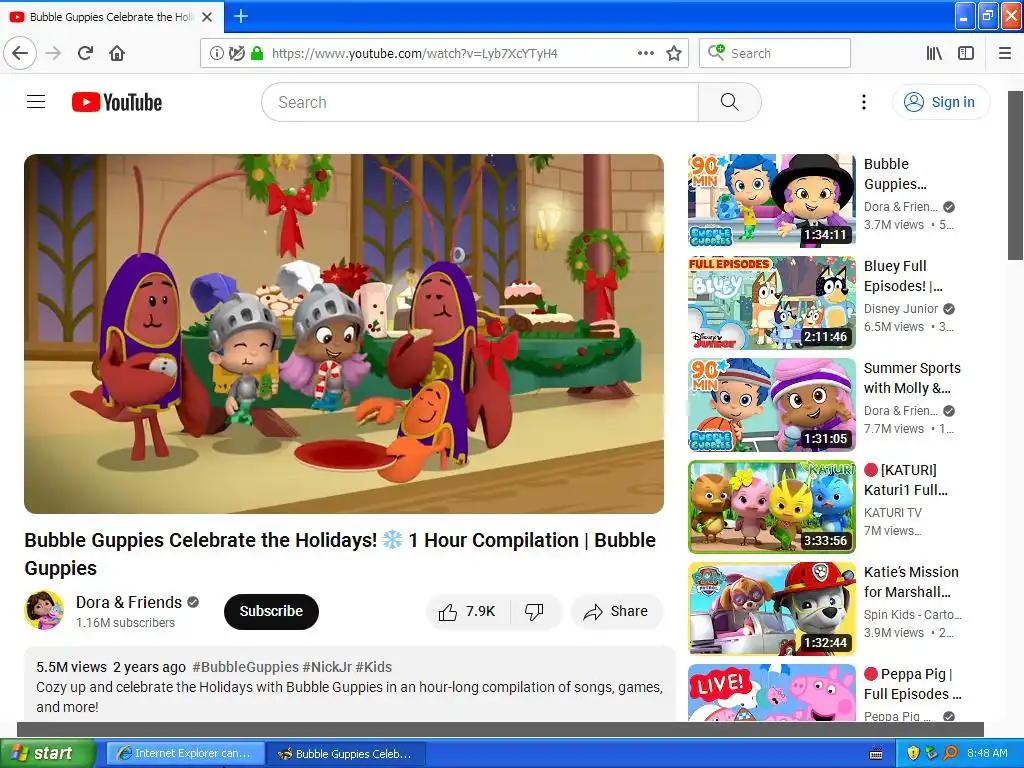
Task: Open page actions three-dot menu in address bar
Action: [645, 53]
